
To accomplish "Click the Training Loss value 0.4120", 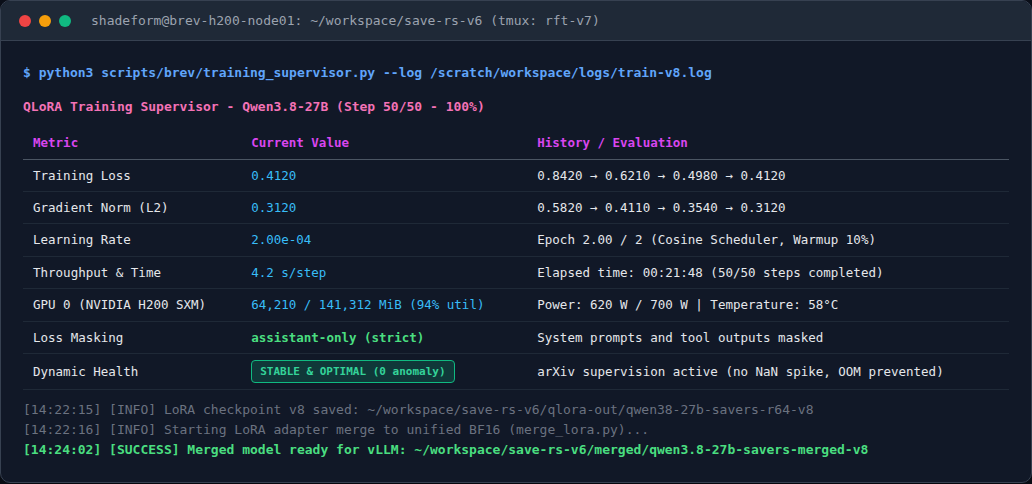I will (x=274, y=176).
